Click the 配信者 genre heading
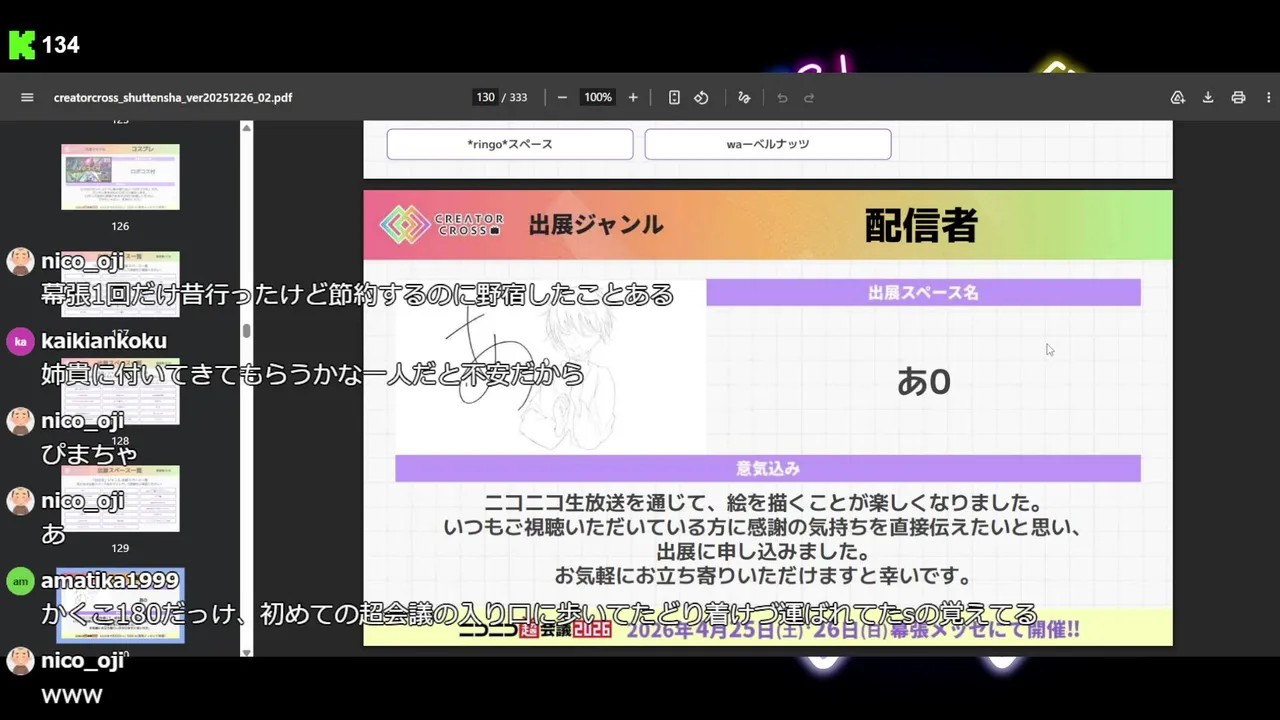 (x=920, y=226)
